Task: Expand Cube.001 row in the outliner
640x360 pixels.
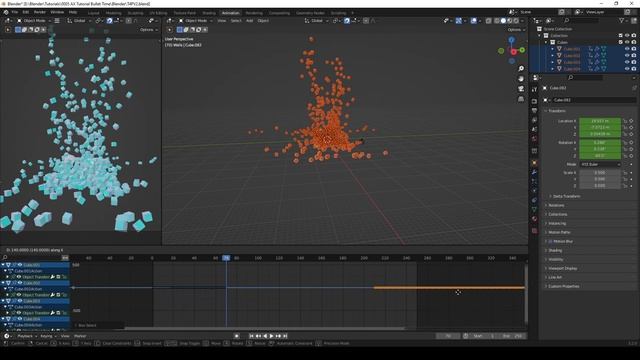Action: tap(553, 49)
